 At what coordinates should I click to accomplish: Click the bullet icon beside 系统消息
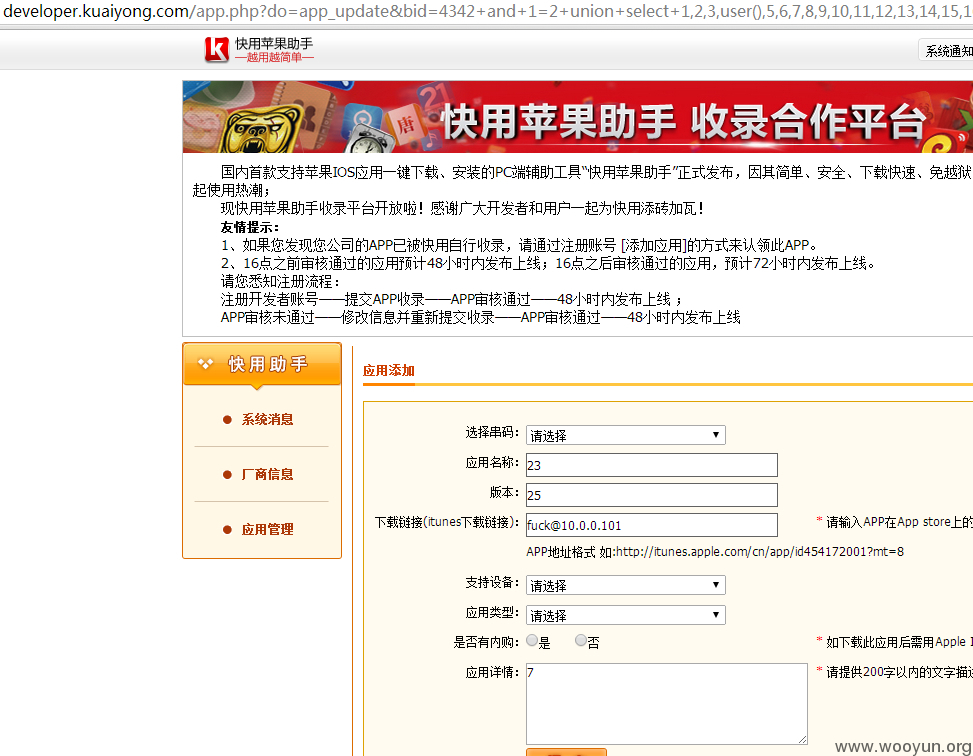[227, 420]
